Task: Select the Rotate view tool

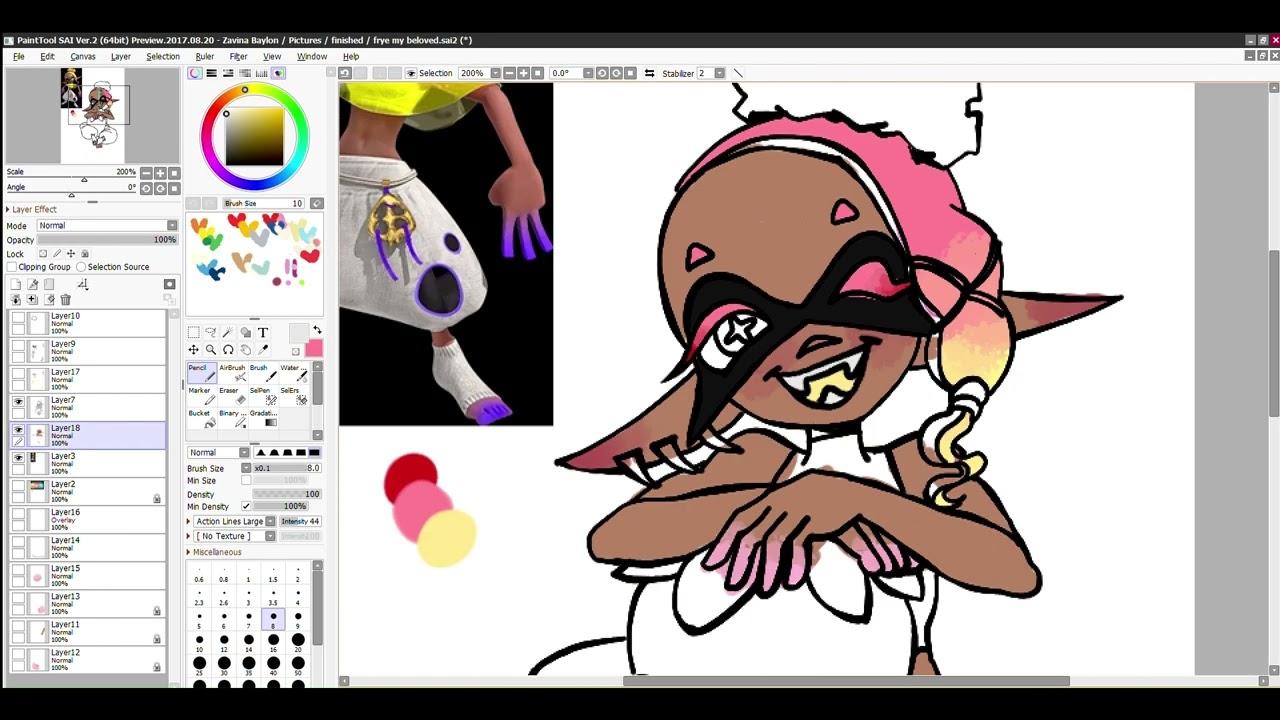Action: 228,350
